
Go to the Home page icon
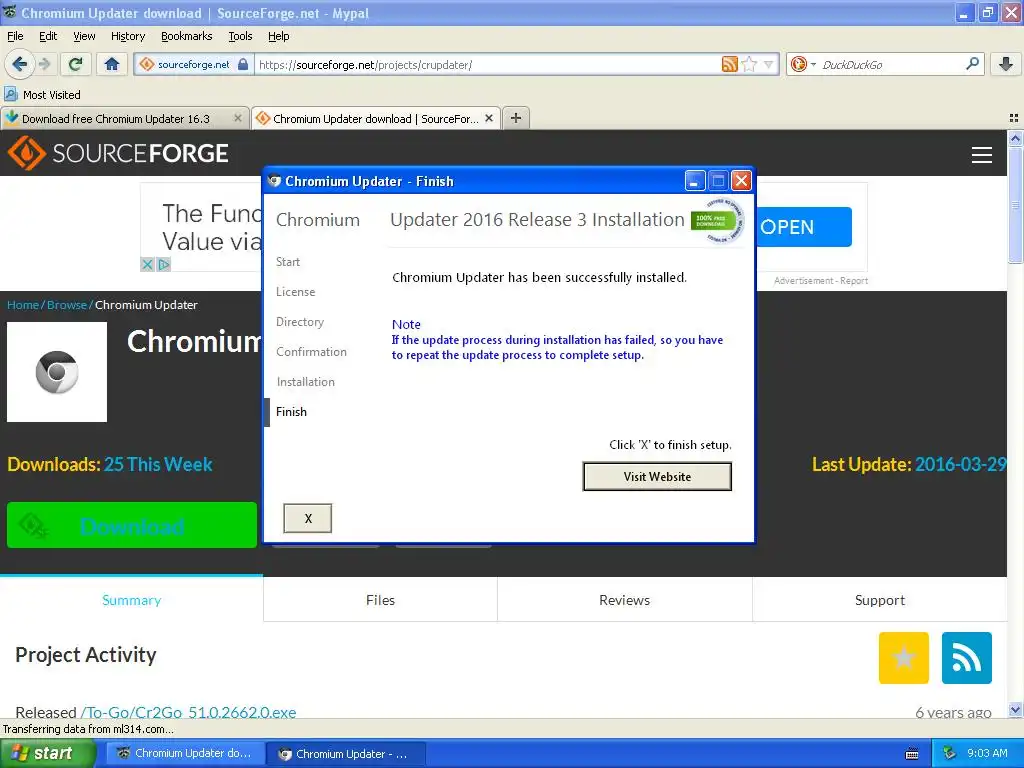pos(112,64)
